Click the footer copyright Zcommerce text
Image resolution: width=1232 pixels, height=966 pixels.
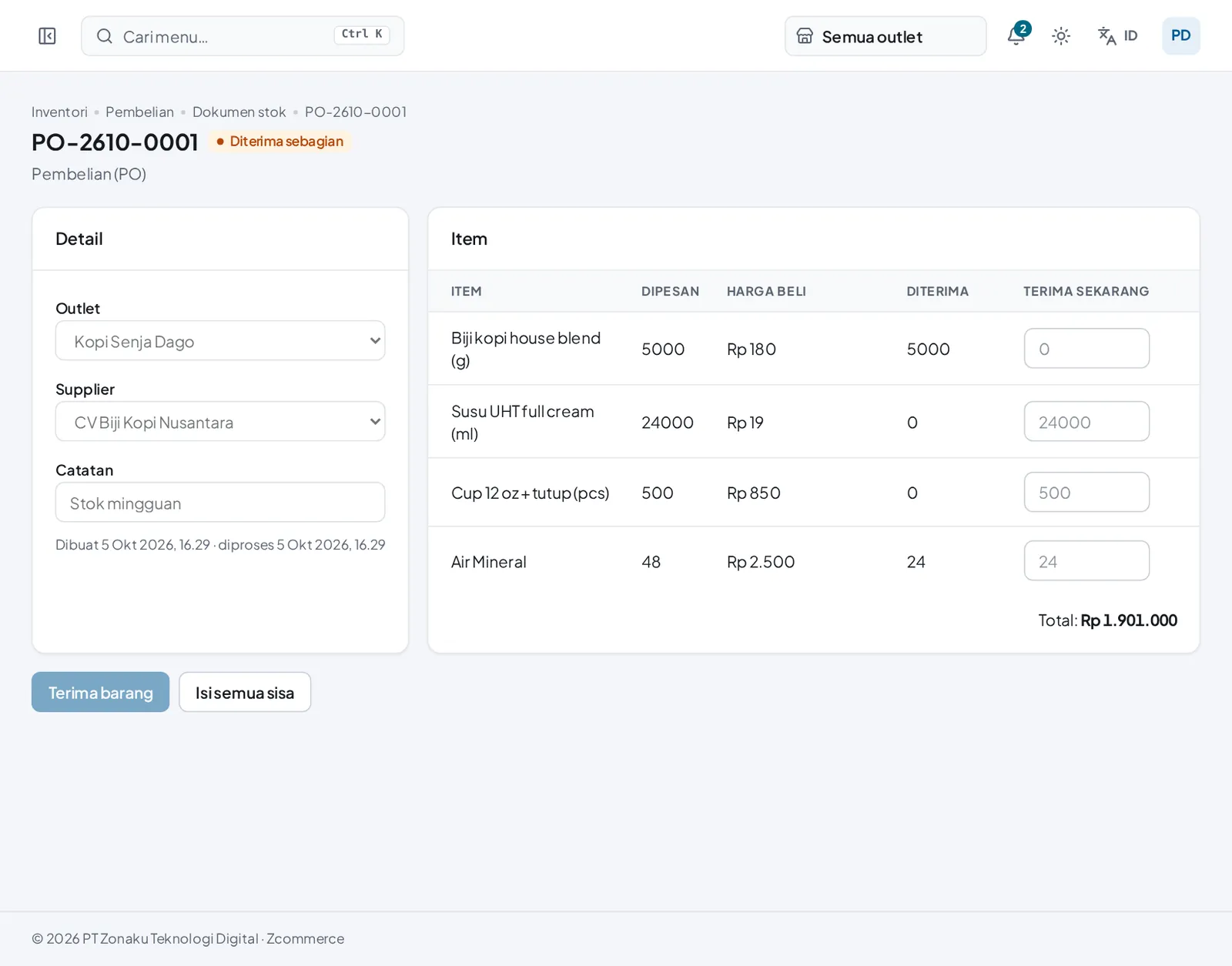tap(188, 939)
